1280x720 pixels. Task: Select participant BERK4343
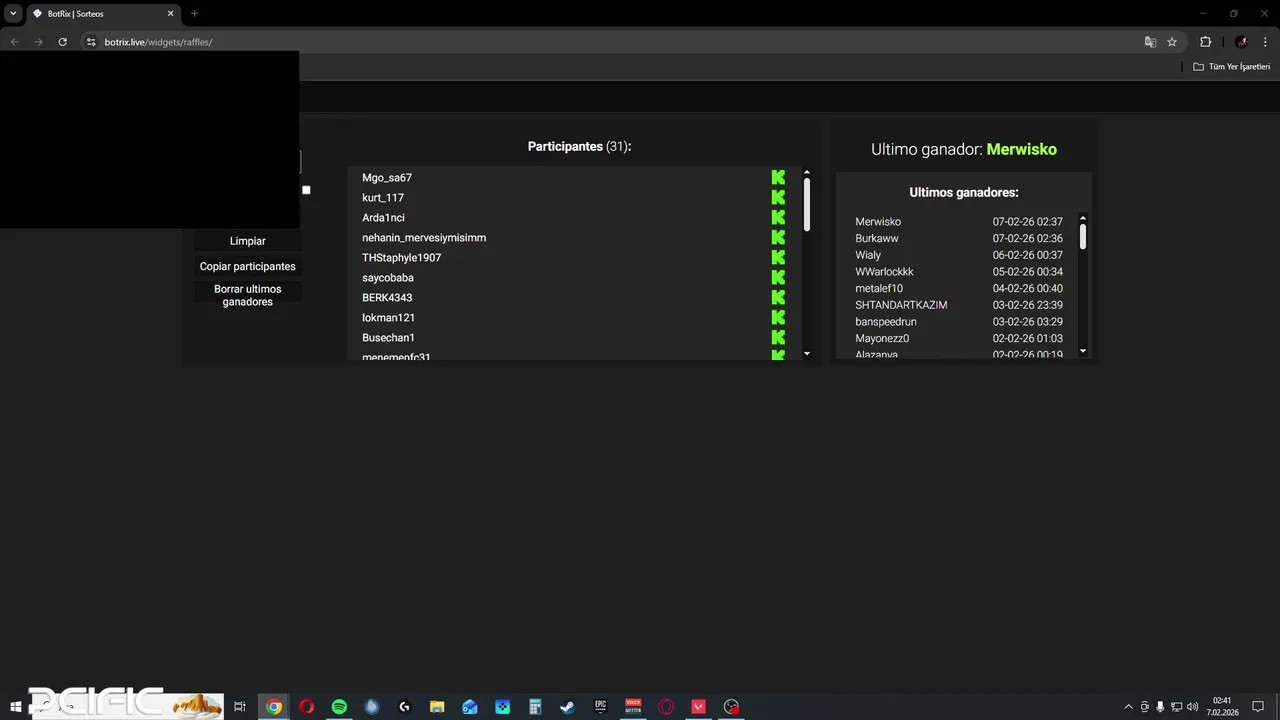pos(387,298)
